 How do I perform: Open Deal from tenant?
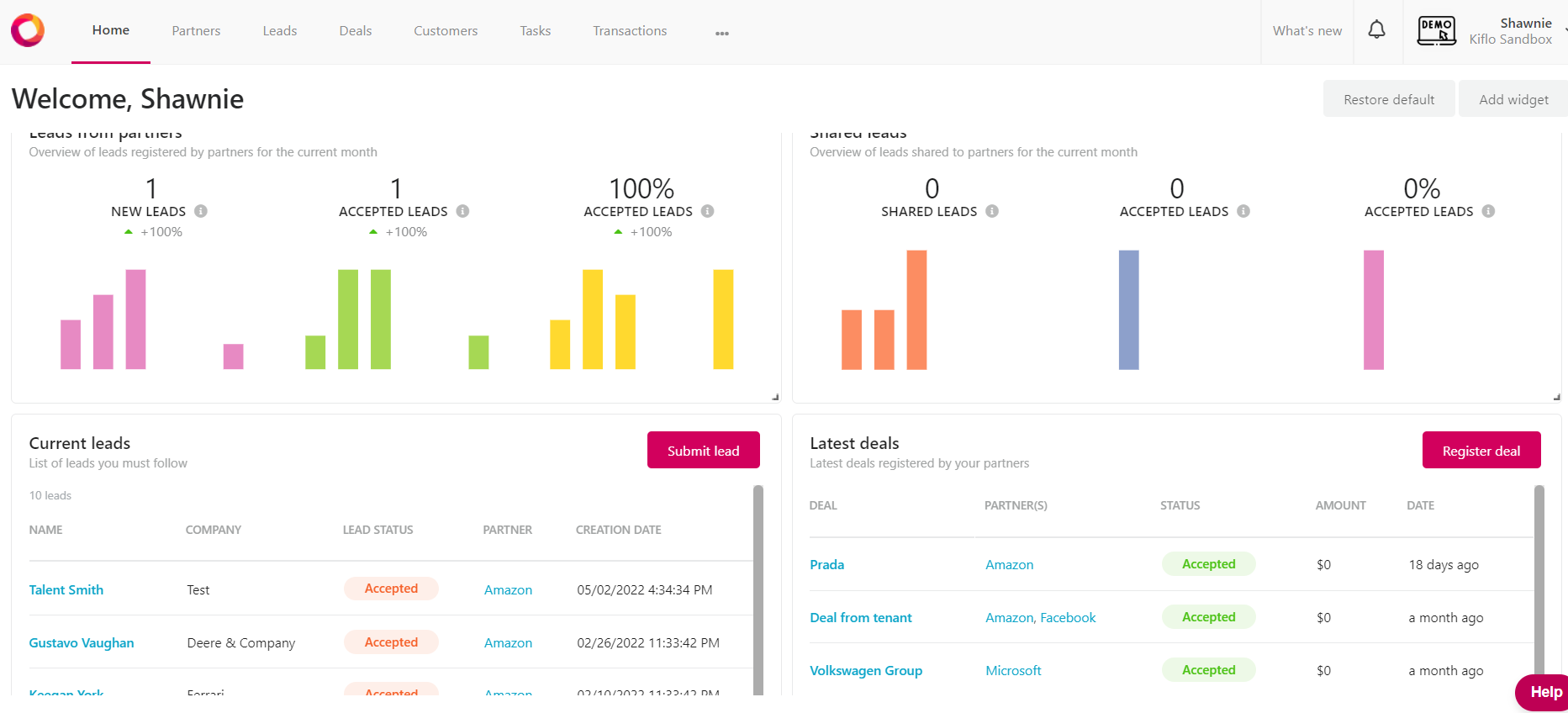tap(860, 618)
